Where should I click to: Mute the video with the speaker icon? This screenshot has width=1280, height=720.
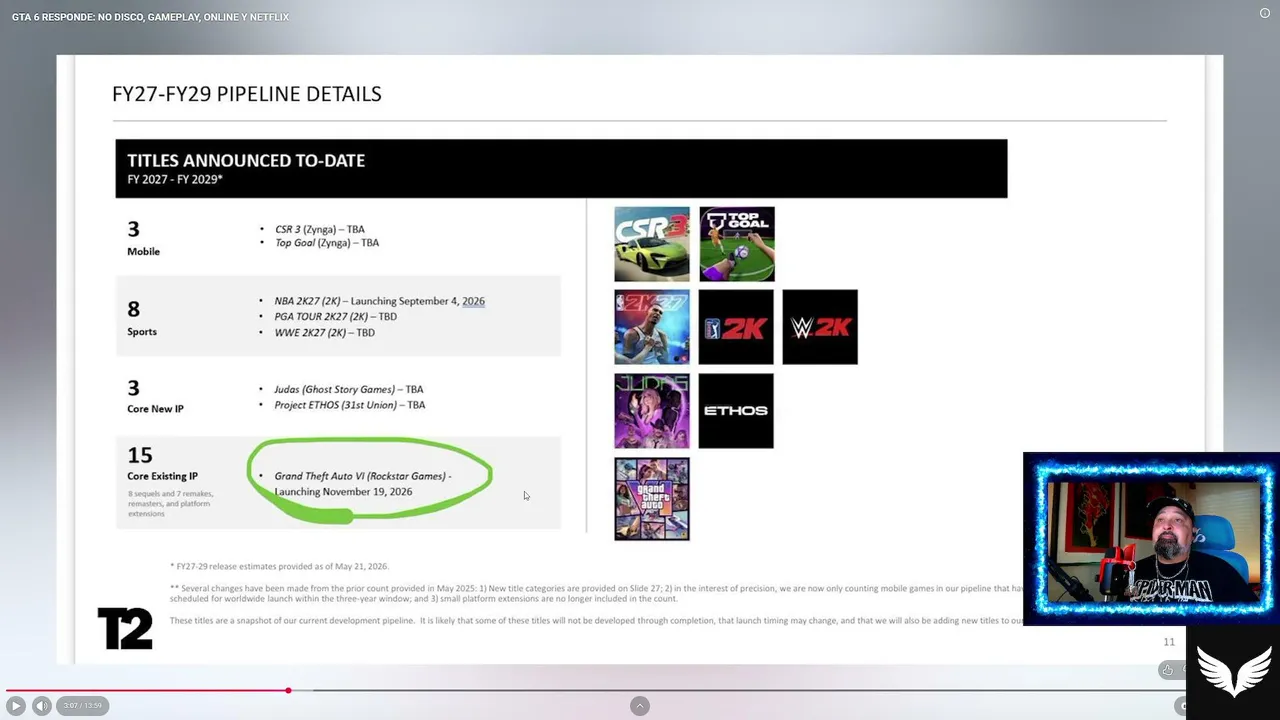(41, 706)
